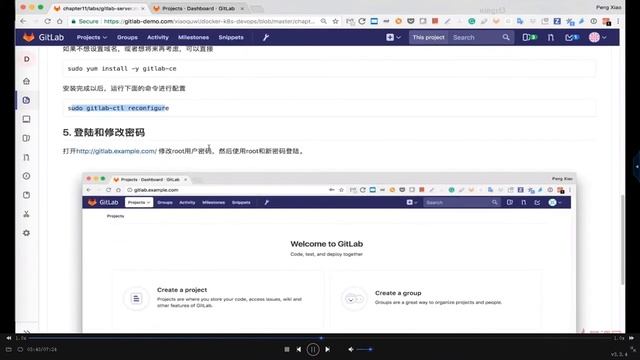The width and height of the screenshot is (640, 360).
Task: Skip to the next video
Action: click(327, 349)
